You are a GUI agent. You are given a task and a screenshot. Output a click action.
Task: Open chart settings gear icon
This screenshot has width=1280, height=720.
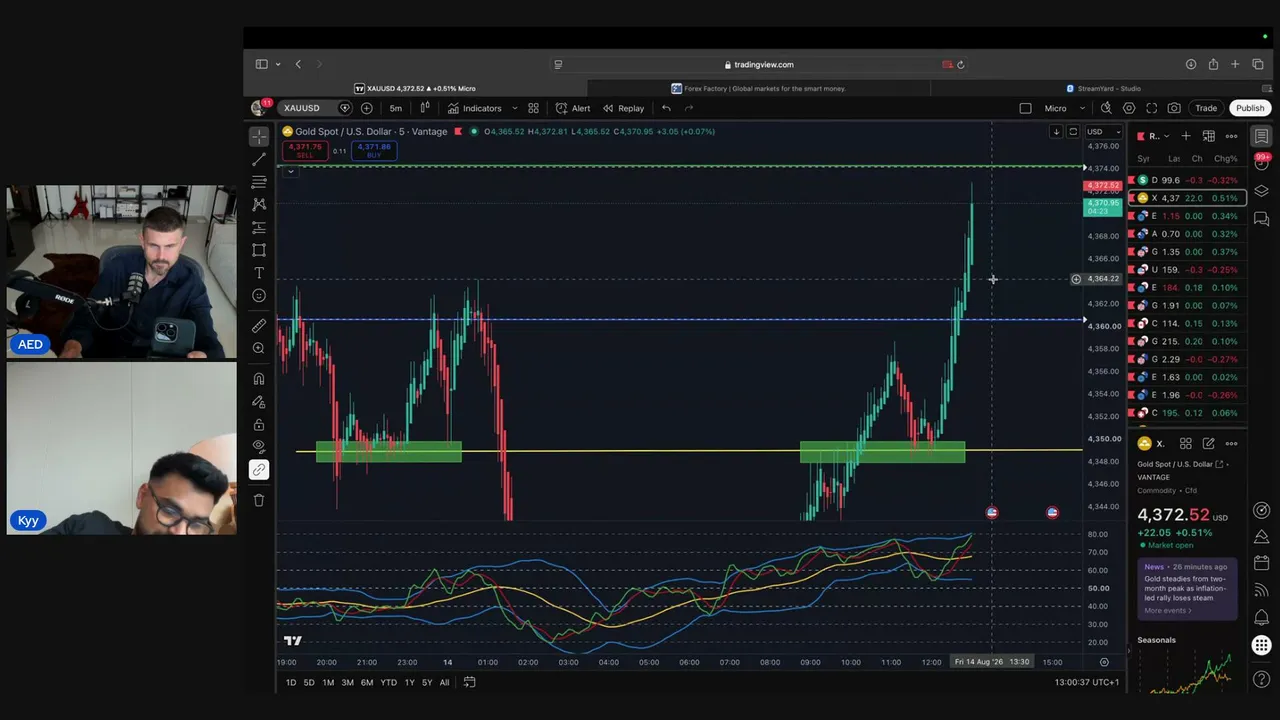click(1129, 108)
